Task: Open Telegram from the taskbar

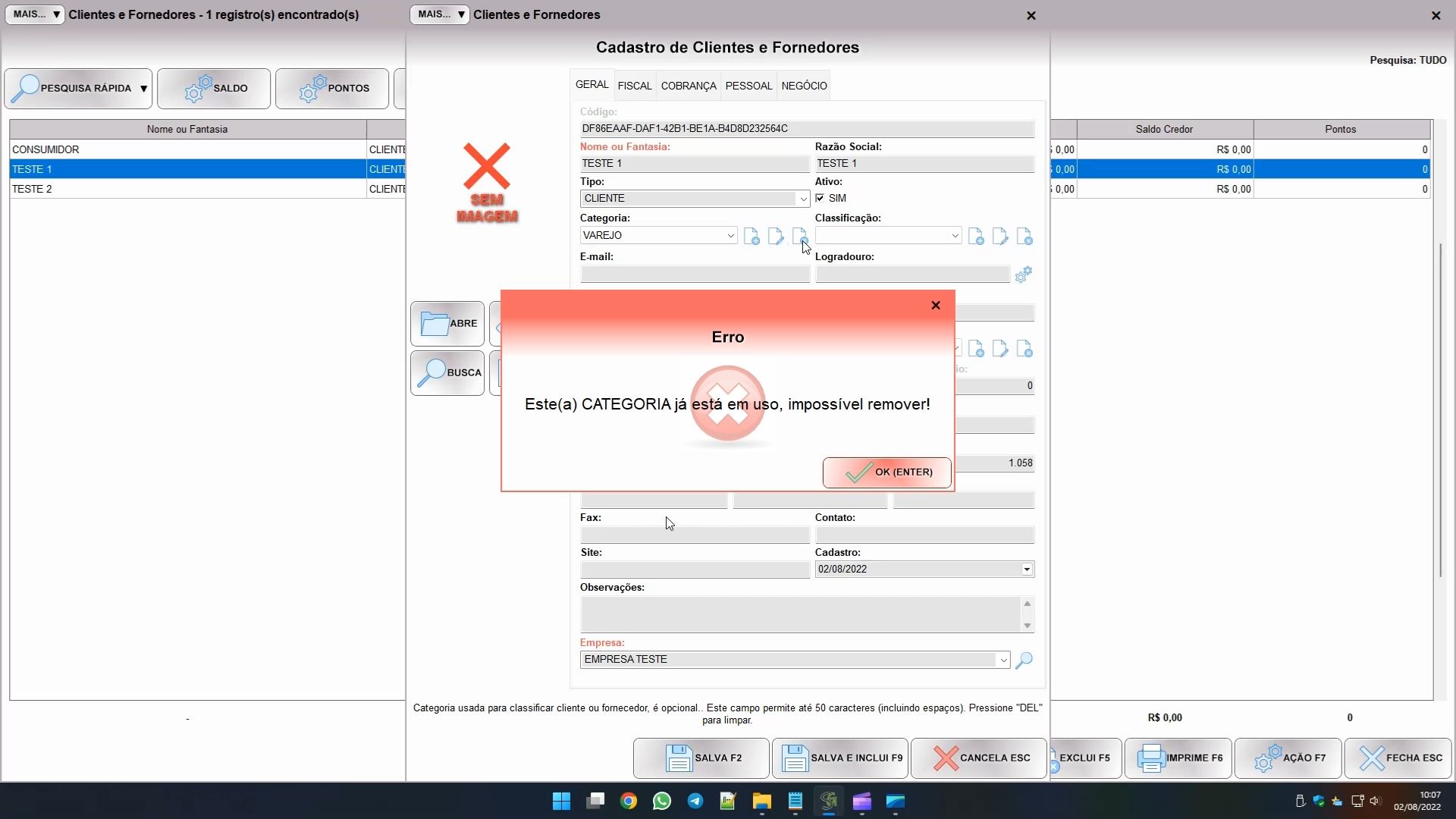Action: 695,802
